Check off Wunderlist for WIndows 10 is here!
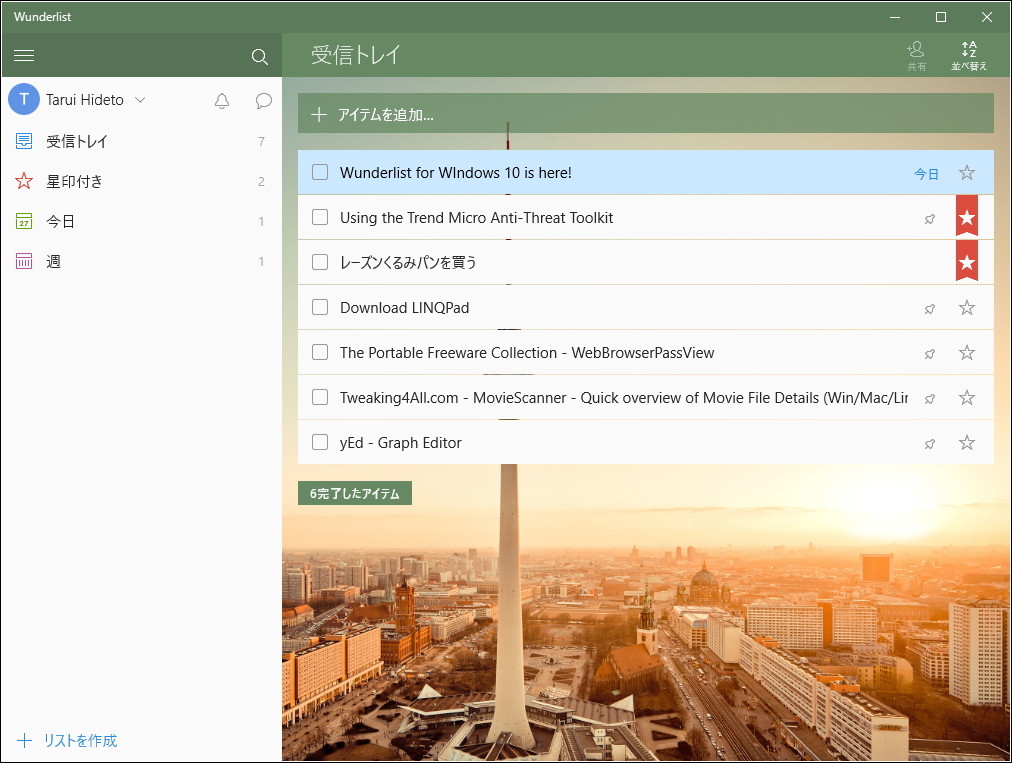 pos(320,172)
